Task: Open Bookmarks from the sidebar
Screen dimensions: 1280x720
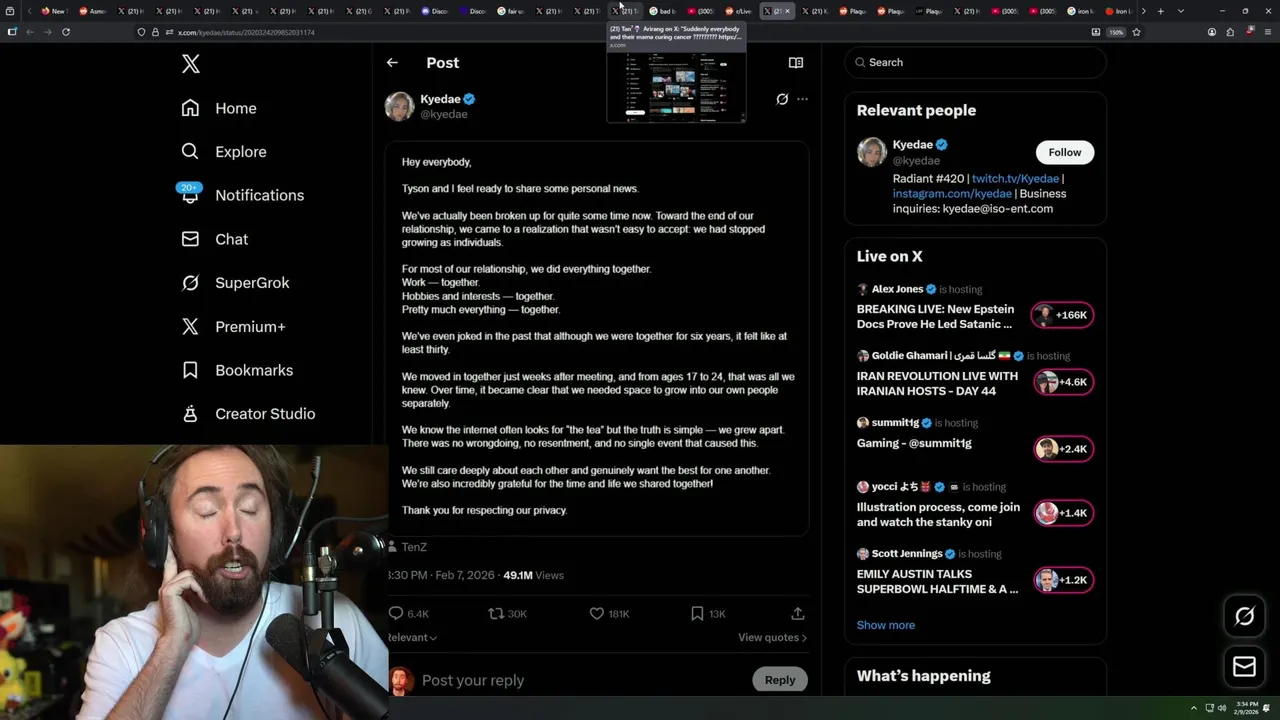Action: coord(237,370)
